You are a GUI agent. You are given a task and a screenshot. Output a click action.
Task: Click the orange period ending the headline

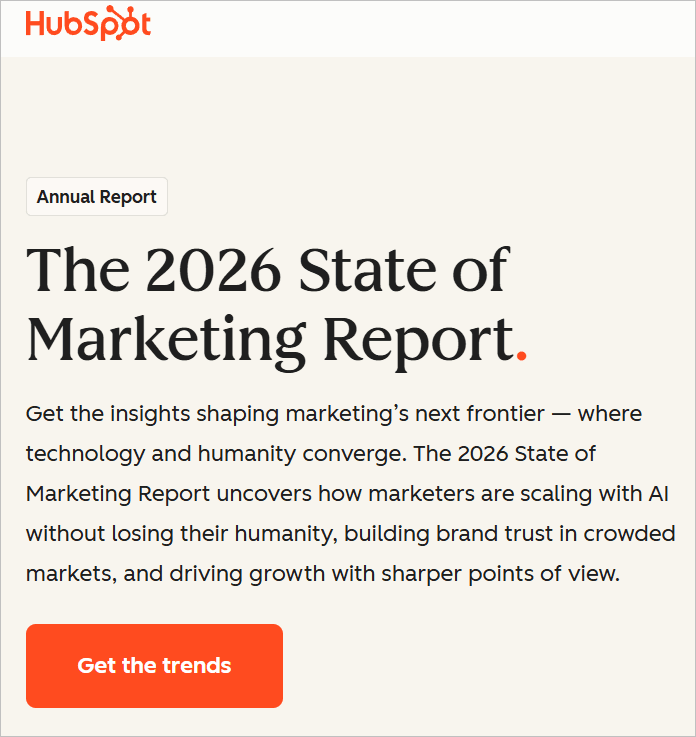[520, 356]
